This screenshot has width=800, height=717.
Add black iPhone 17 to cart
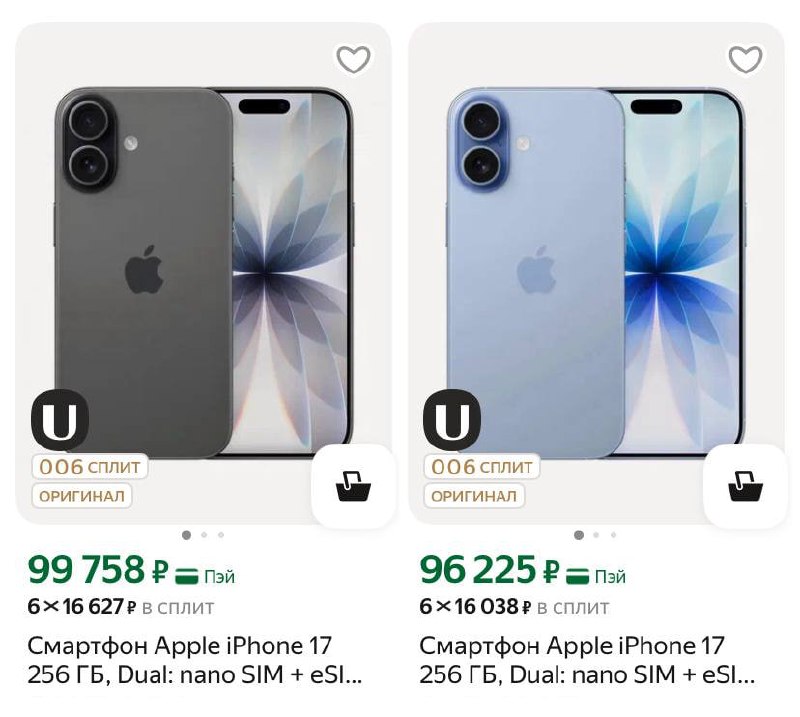coord(353,486)
